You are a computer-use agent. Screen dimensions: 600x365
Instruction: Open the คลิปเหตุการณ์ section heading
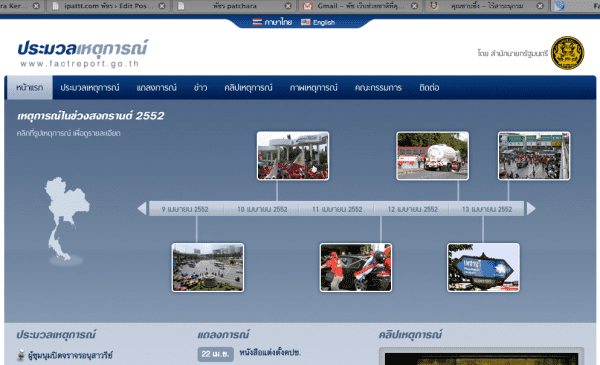pyautogui.click(x=410, y=335)
